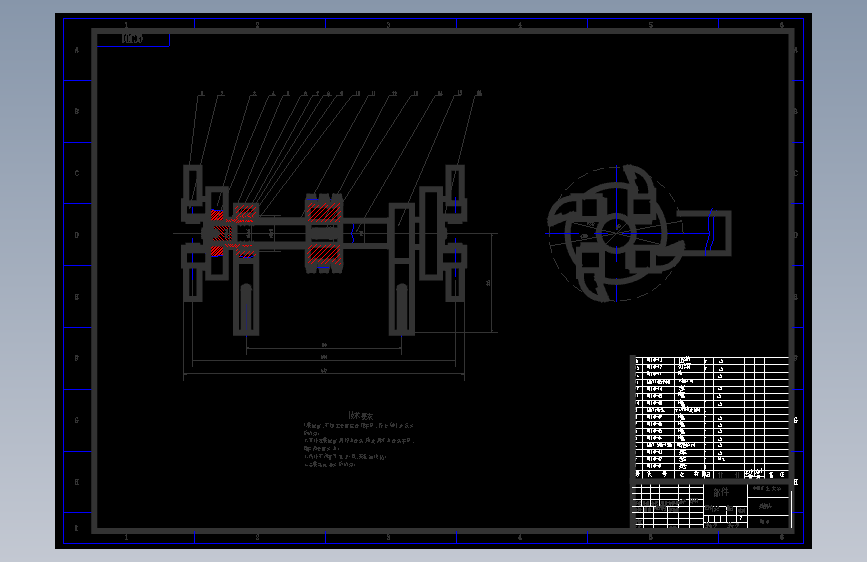The height and width of the screenshot is (562, 867).
Task: Select zone number 4 on the bottom border
Action: (x=520, y=537)
